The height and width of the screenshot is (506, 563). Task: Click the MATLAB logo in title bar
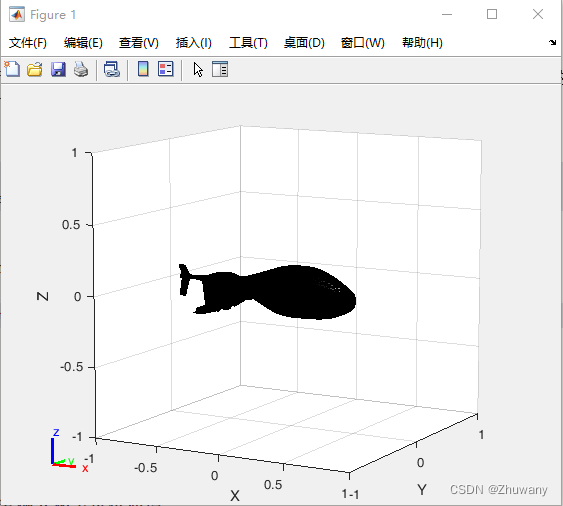click(x=17, y=15)
